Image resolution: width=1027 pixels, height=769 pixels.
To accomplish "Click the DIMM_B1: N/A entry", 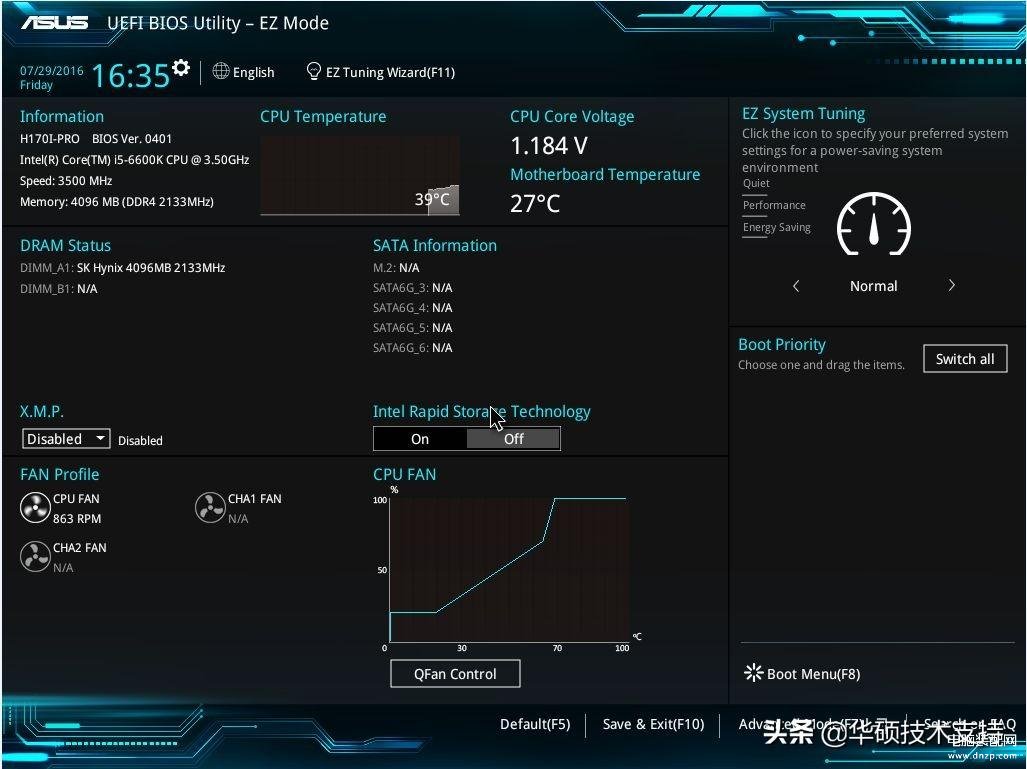I will [58, 289].
